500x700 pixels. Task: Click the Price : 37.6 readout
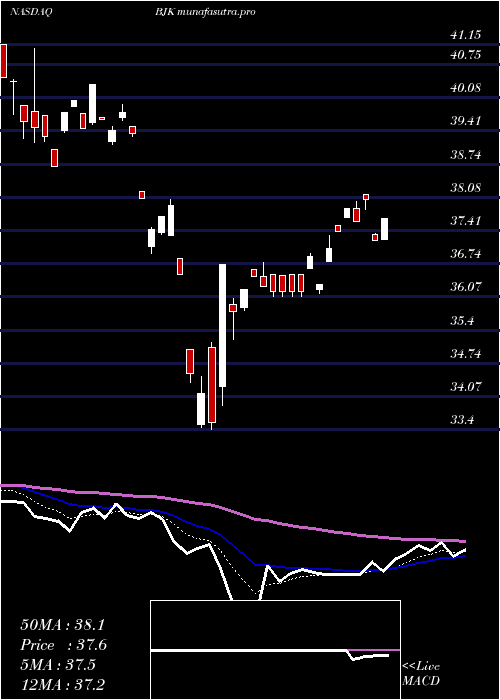click(x=64, y=645)
